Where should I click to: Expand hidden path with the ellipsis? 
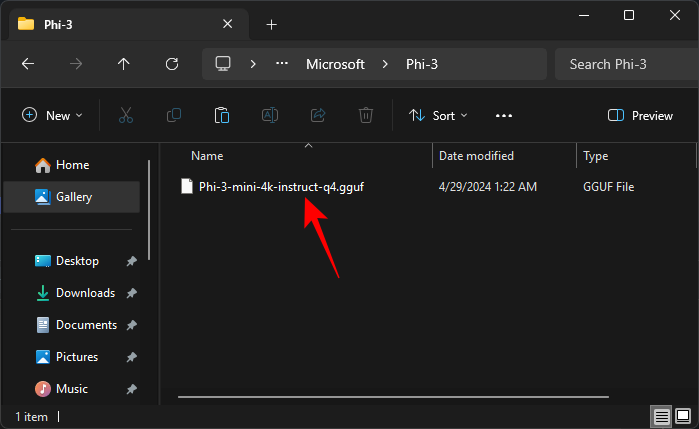click(282, 64)
